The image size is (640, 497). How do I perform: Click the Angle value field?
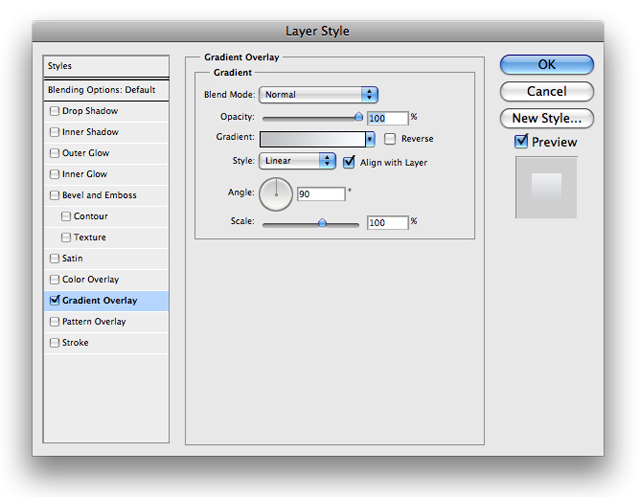pyautogui.click(x=321, y=194)
